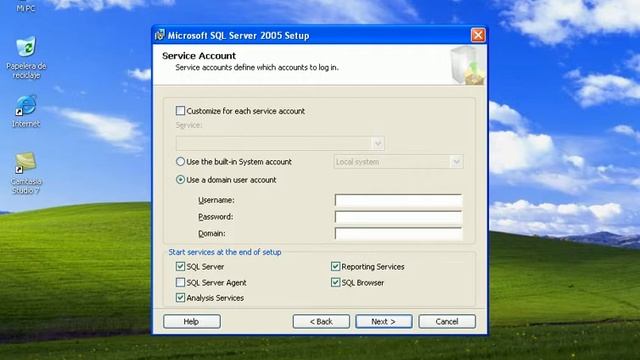This screenshot has width=640, height=360.
Task: Click the Domain input field
Action: (x=398, y=233)
